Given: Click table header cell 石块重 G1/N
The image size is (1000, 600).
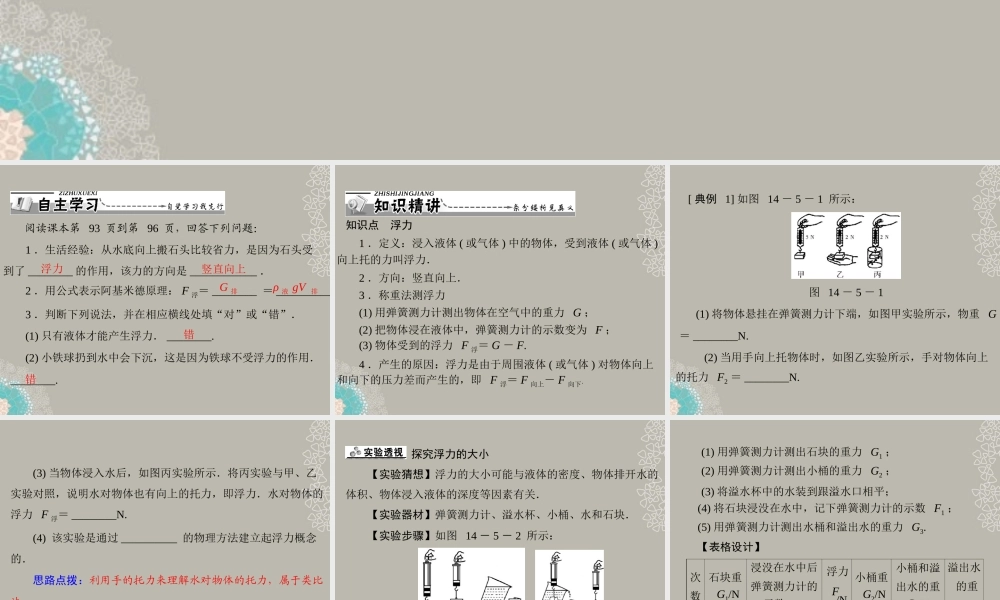Looking at the screenshot, I should coord(725,580).
